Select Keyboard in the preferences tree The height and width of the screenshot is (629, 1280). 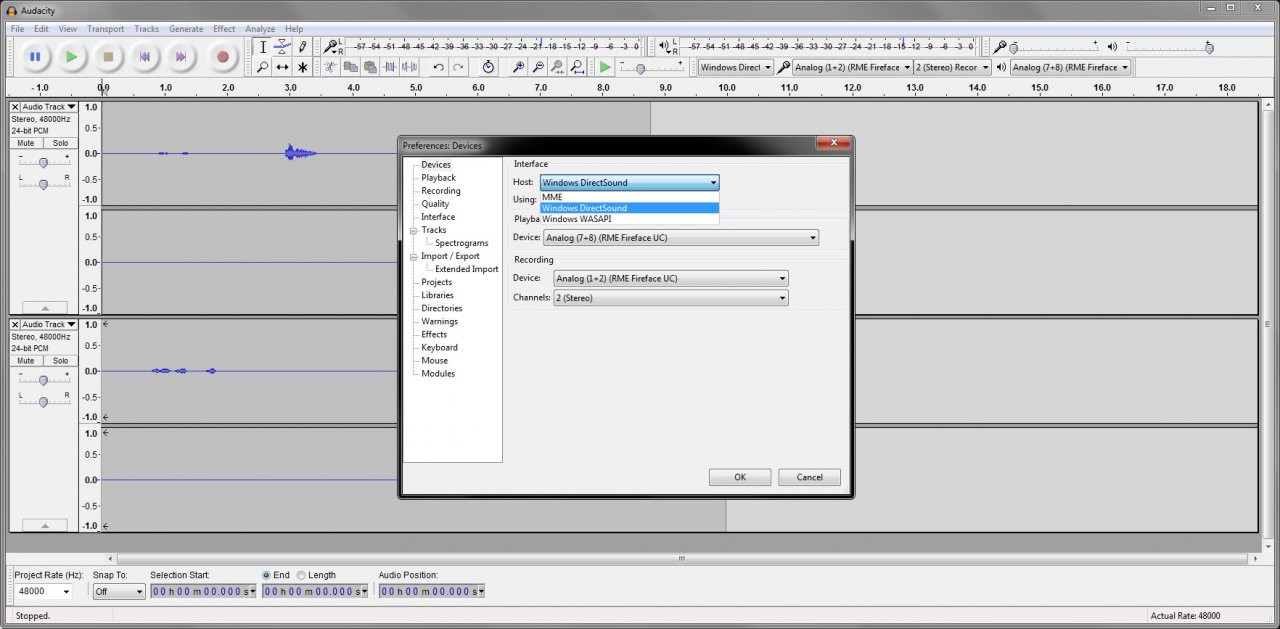click(x=439, y=347)
